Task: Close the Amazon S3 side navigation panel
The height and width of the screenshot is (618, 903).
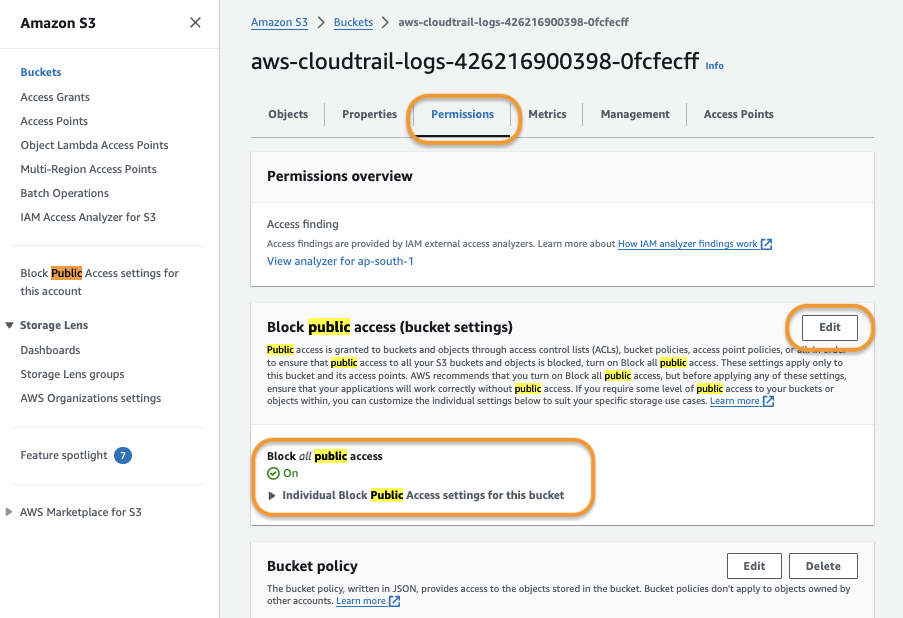Action: click(195, 22)
